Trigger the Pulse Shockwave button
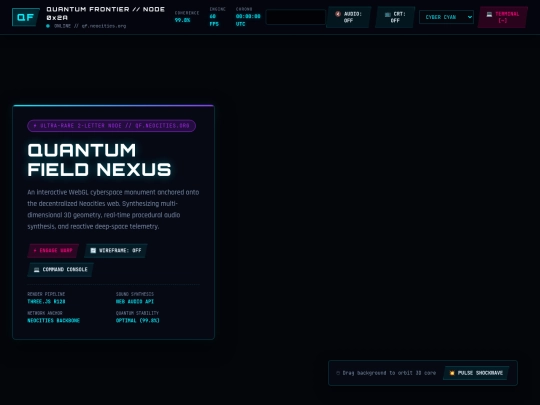The width and height of the screenshot is (540, 405). point(476,373)
